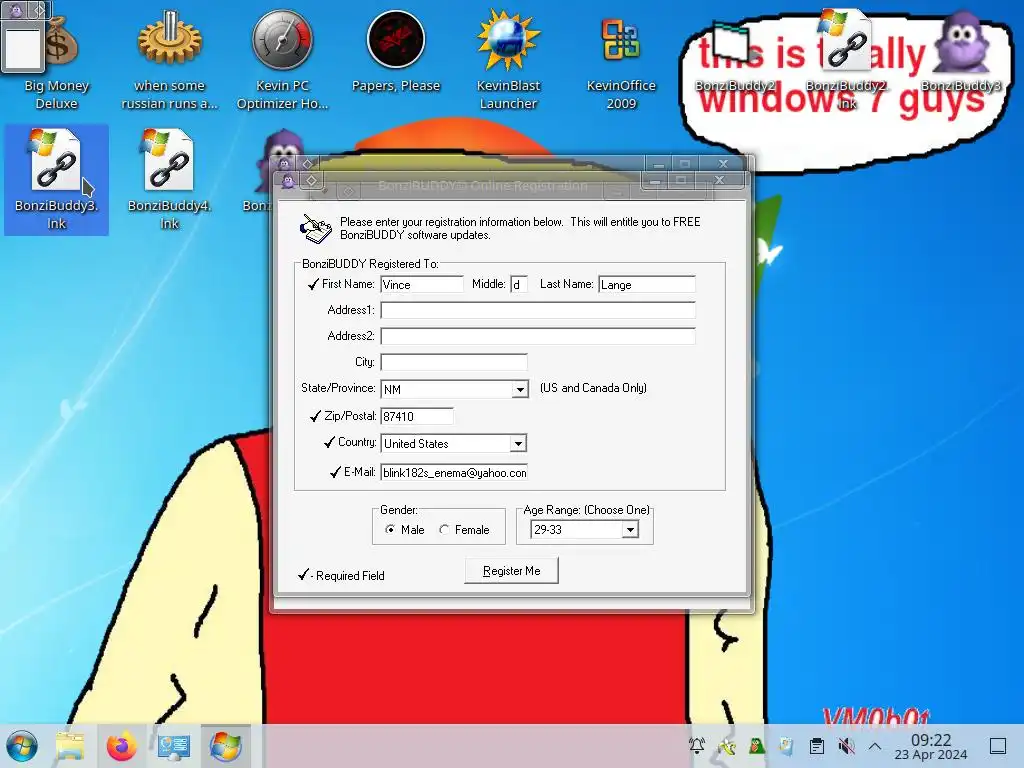Select the gear icon 'when some russian runs a...'
Screen dimensions: 1024x768
169,62
